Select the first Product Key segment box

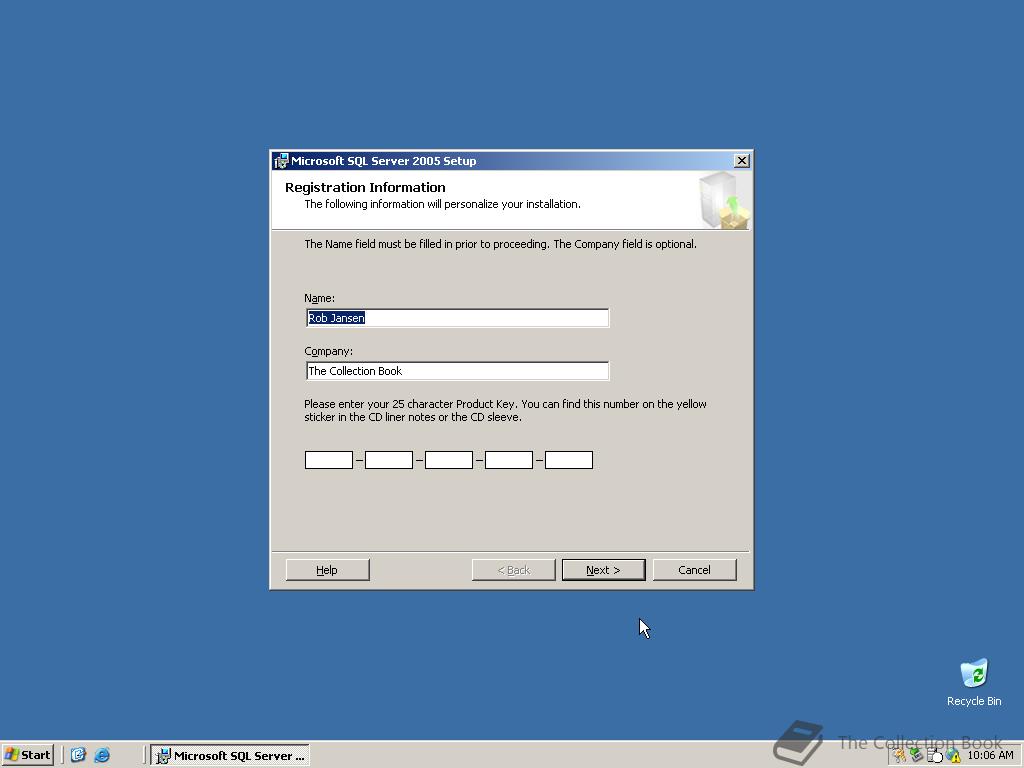[328, 460]
